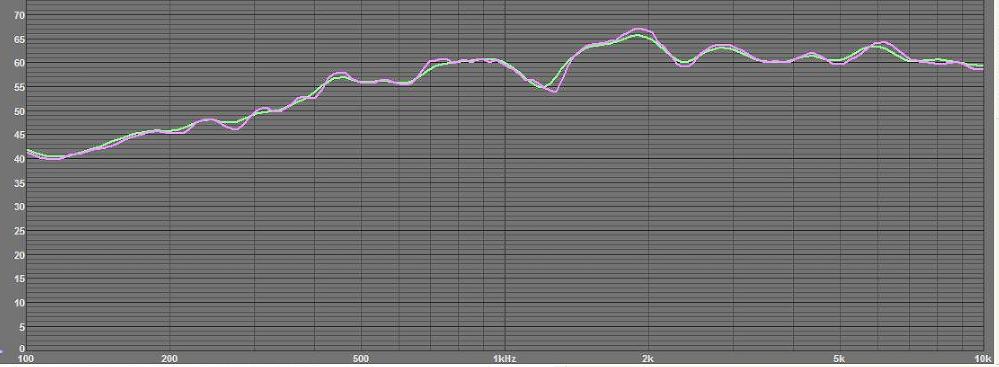Click the 30 label on level axis

19,206
